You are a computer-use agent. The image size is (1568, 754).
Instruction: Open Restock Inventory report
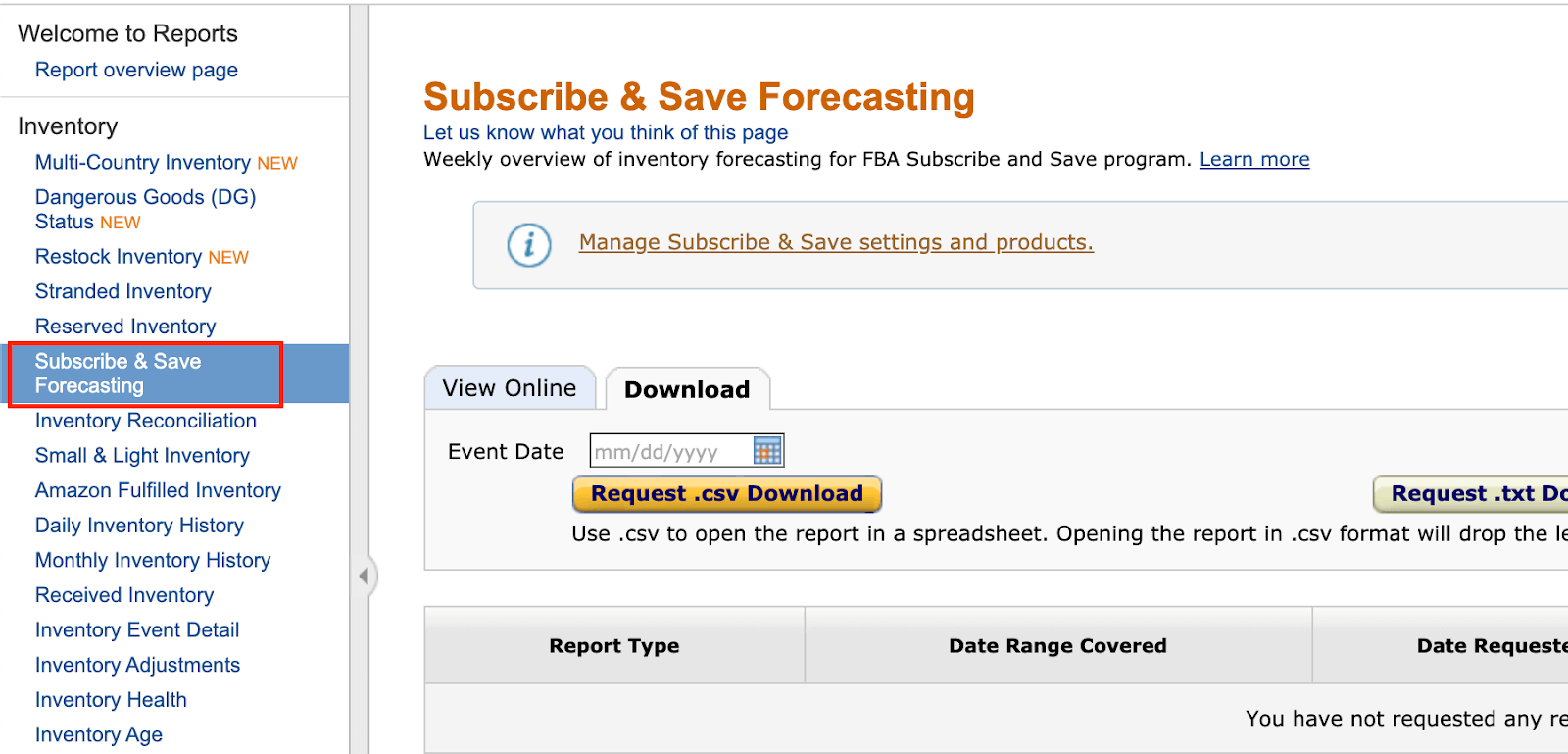coord(119,257)
